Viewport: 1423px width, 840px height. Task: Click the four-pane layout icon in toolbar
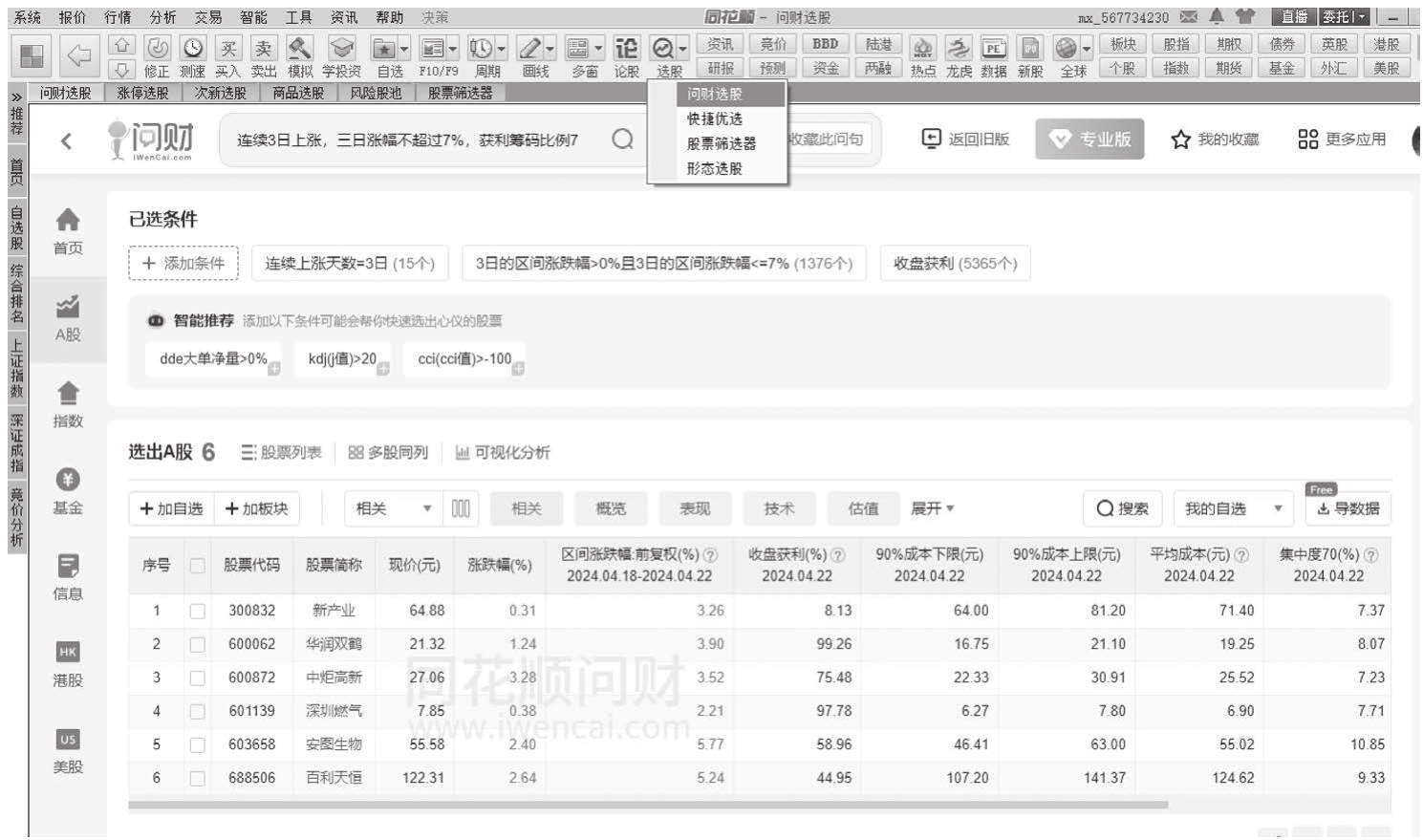(x=32, y=56)
